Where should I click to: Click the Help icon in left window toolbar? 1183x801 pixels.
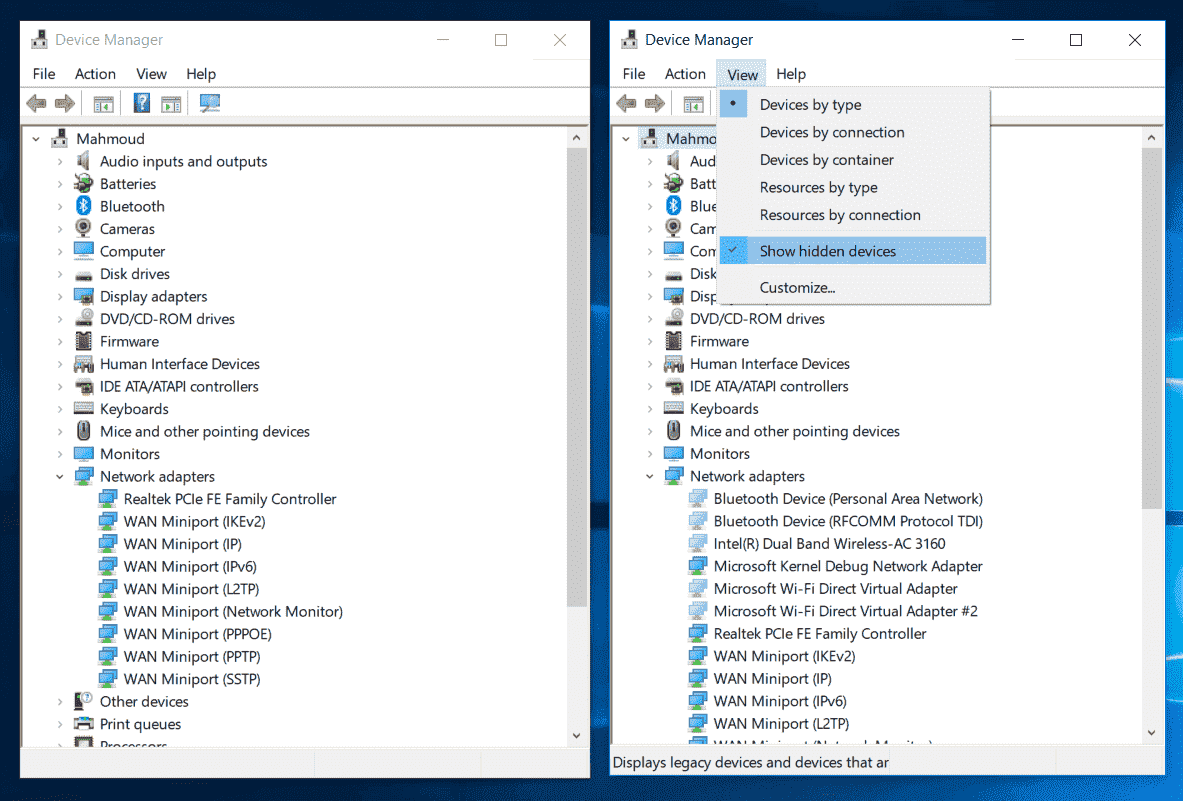(x=141, y=103)
